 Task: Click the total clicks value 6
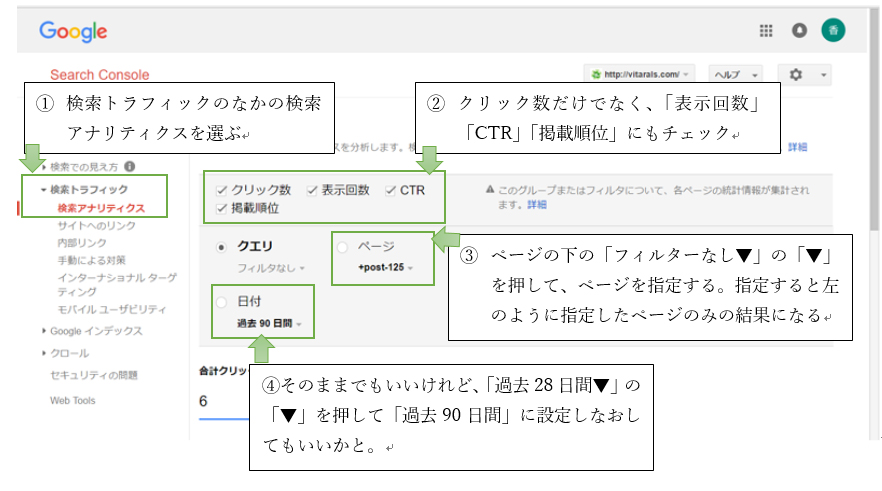point(203,401)
